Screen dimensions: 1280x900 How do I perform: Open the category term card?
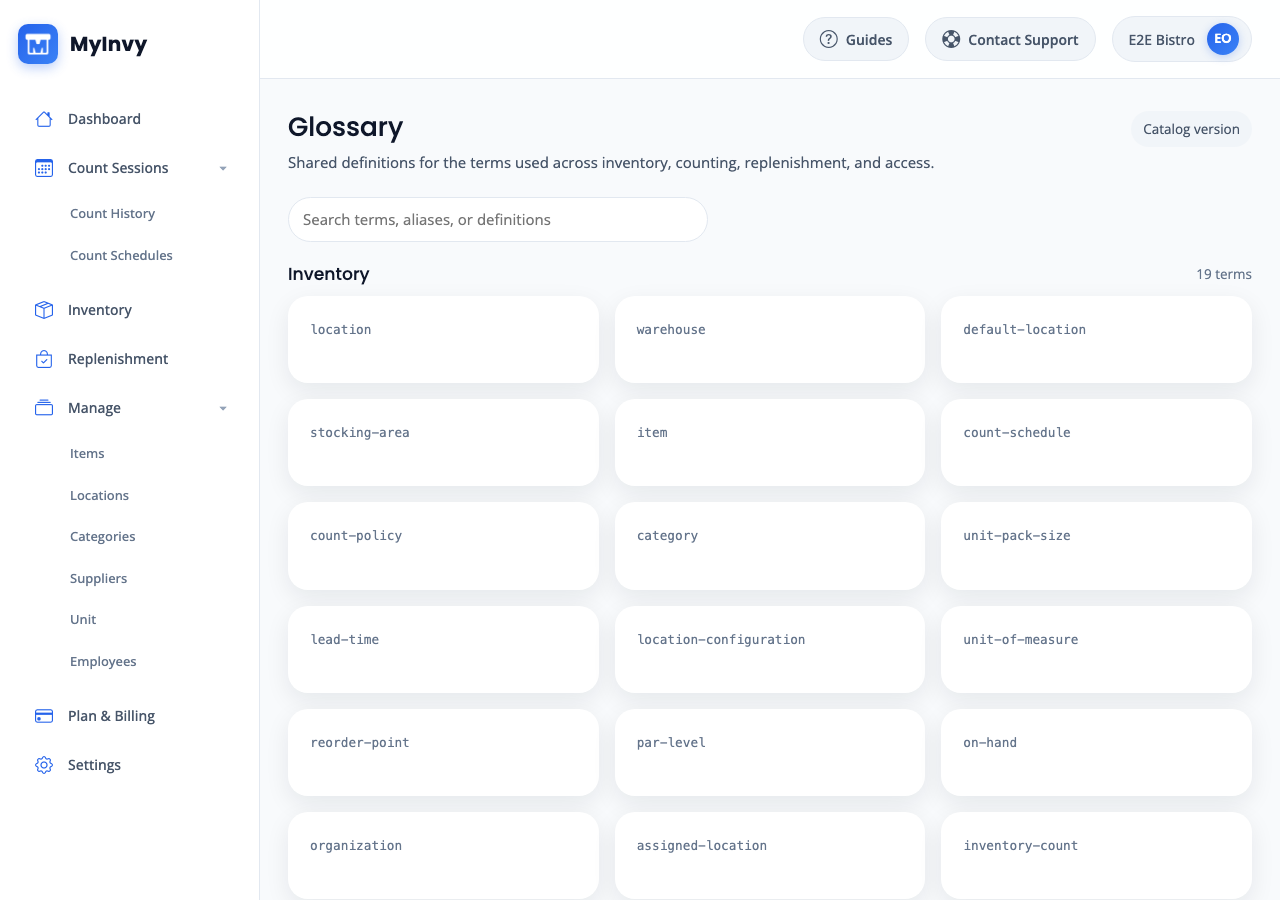(770, 545)
